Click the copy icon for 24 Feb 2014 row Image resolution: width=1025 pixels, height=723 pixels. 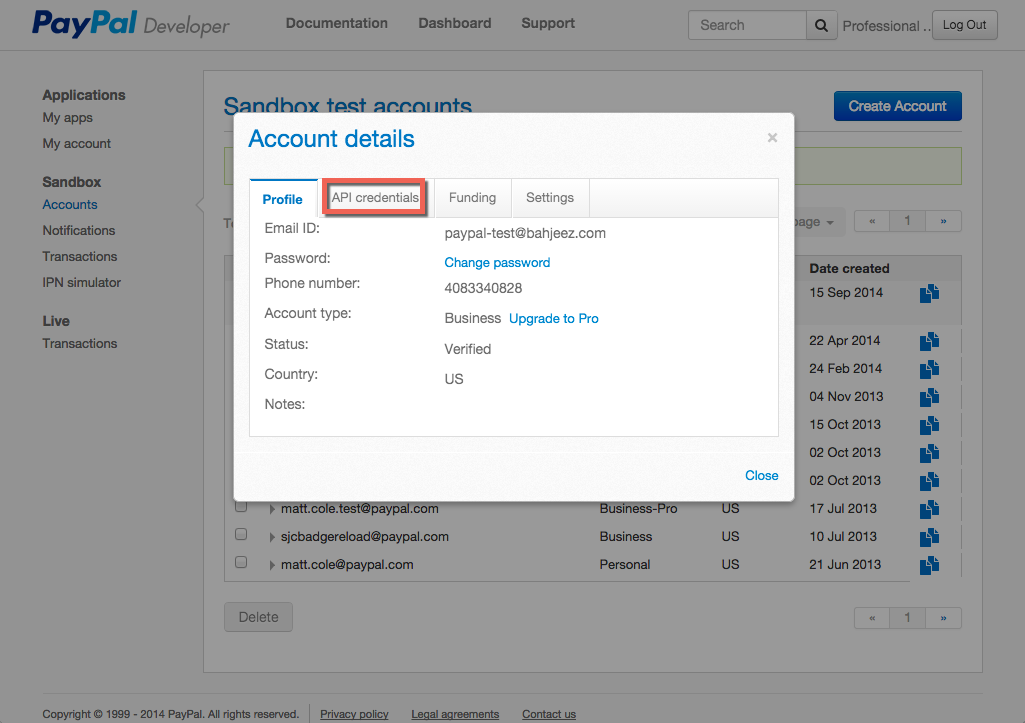[x=929, y=369]
